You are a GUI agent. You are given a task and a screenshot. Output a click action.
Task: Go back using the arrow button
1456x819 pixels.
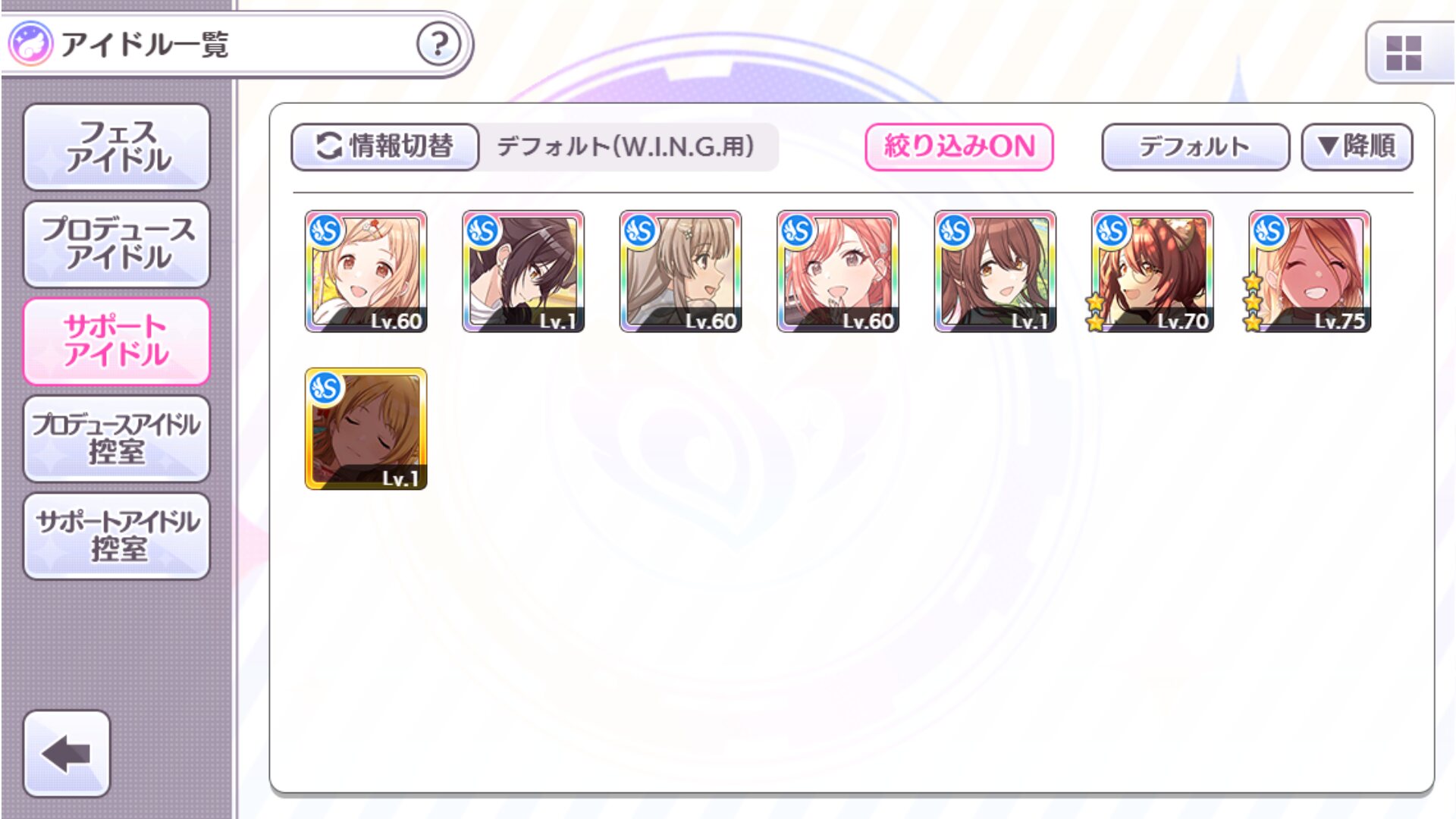tap(67, 753)
